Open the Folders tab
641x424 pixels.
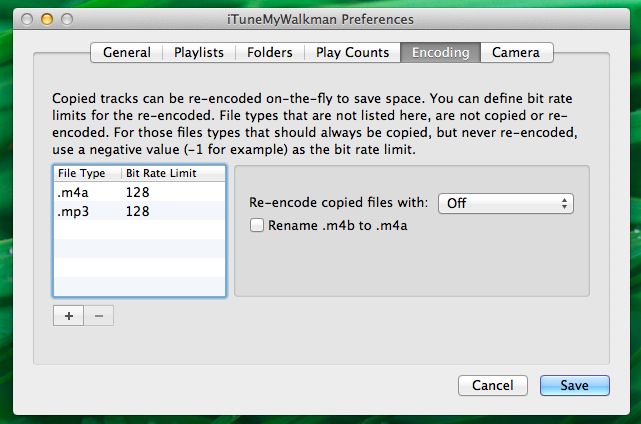[269, 52]
